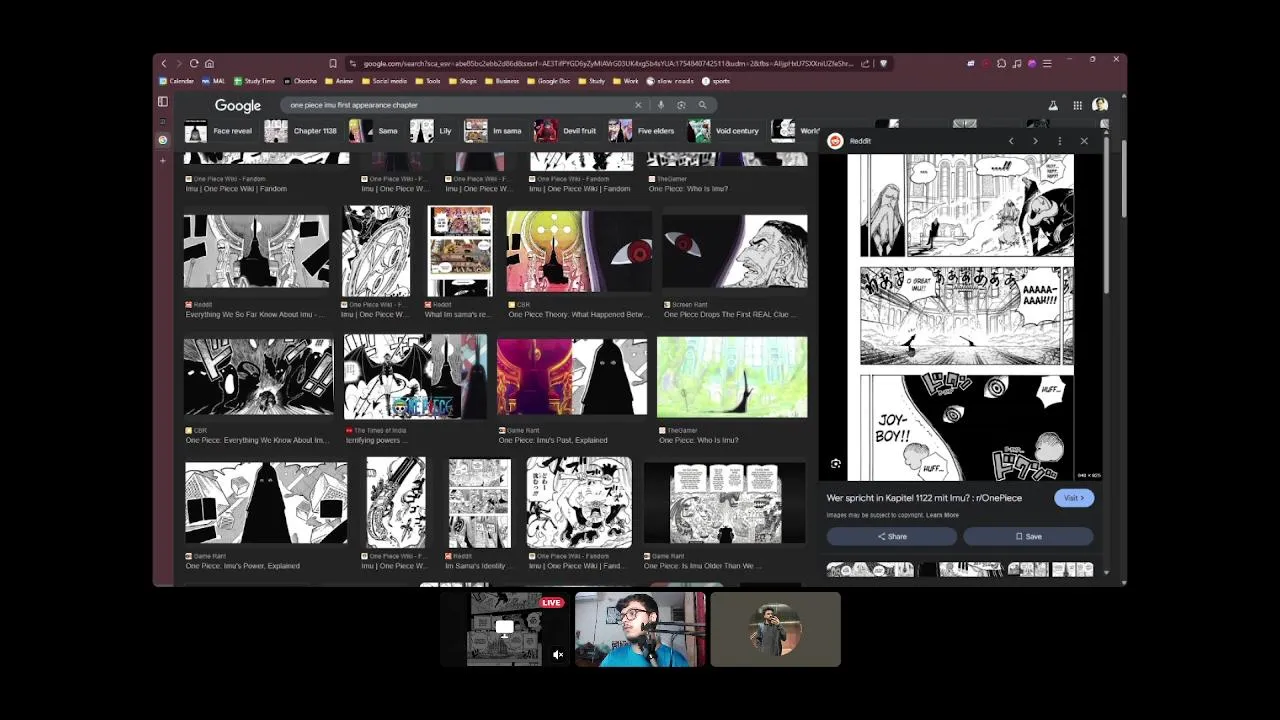The width and height of the screenshot is (1280, 720).
Task: Expand the Shops bookmarks folder
Action: pos(463,81)
